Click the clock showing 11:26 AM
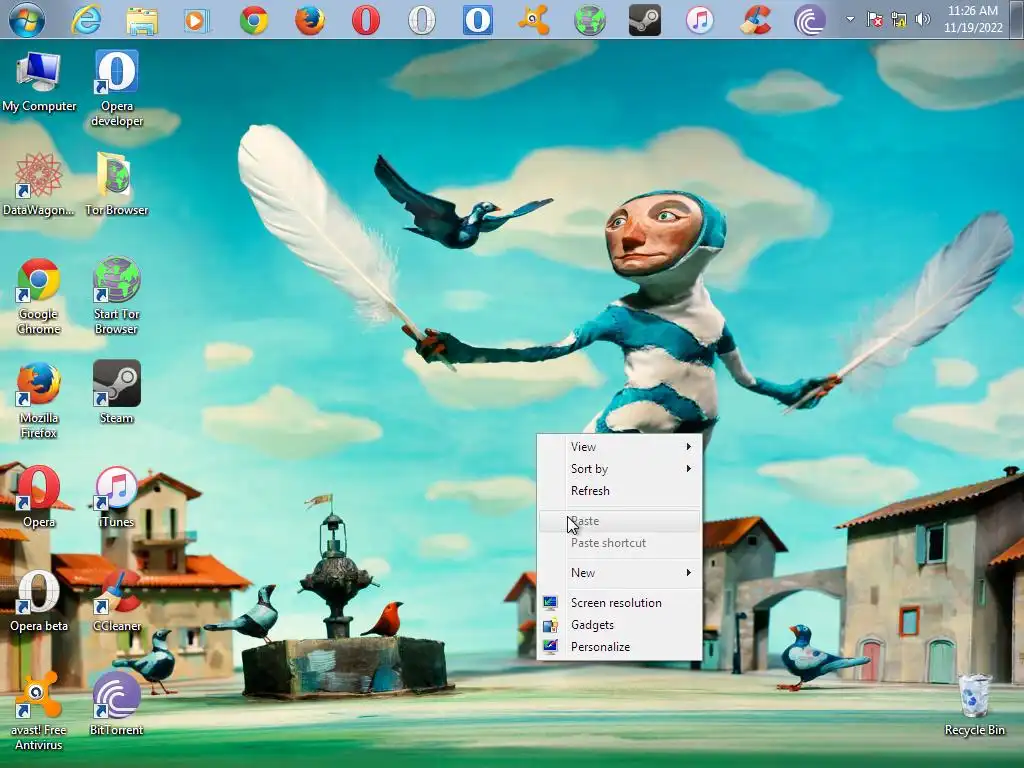1024x768 pixels. click(972, 19)
